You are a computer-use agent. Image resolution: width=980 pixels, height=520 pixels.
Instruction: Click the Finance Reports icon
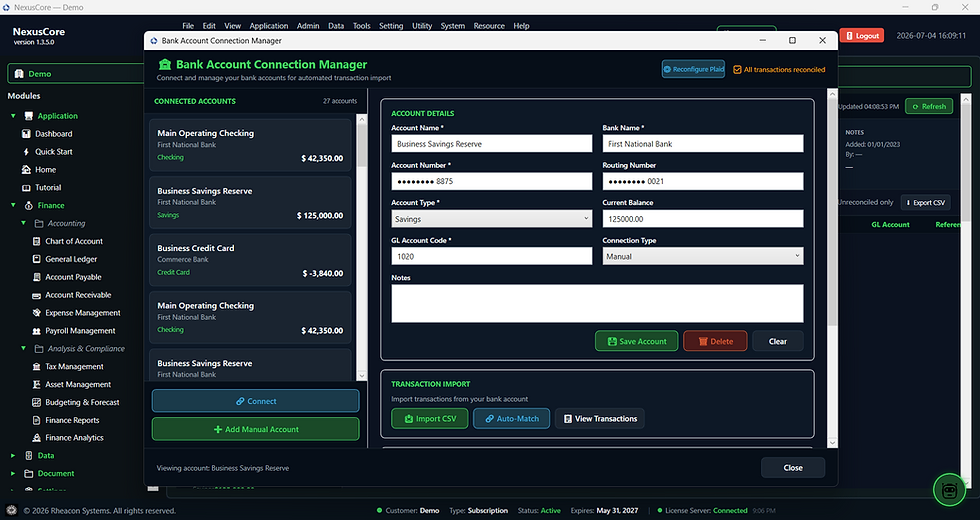pyautogui.click(x=36, y=421)
